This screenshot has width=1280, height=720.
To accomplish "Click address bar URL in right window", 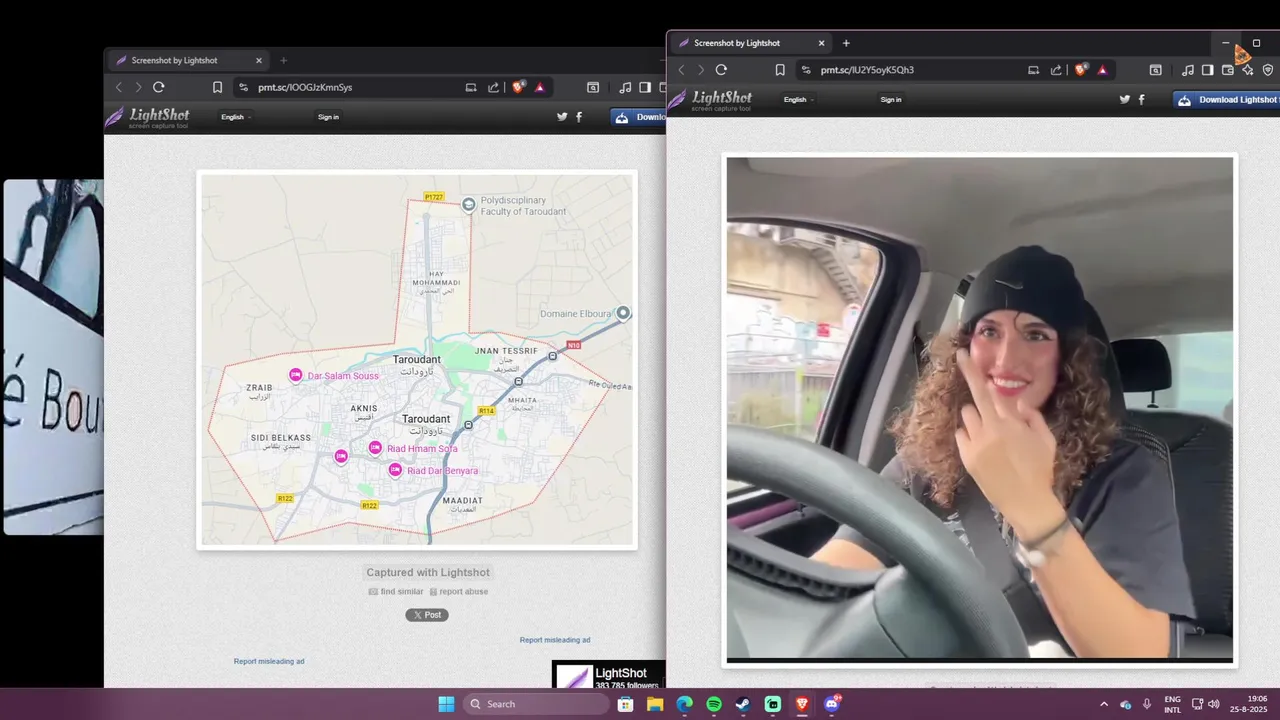I will [x=867, y=70].
